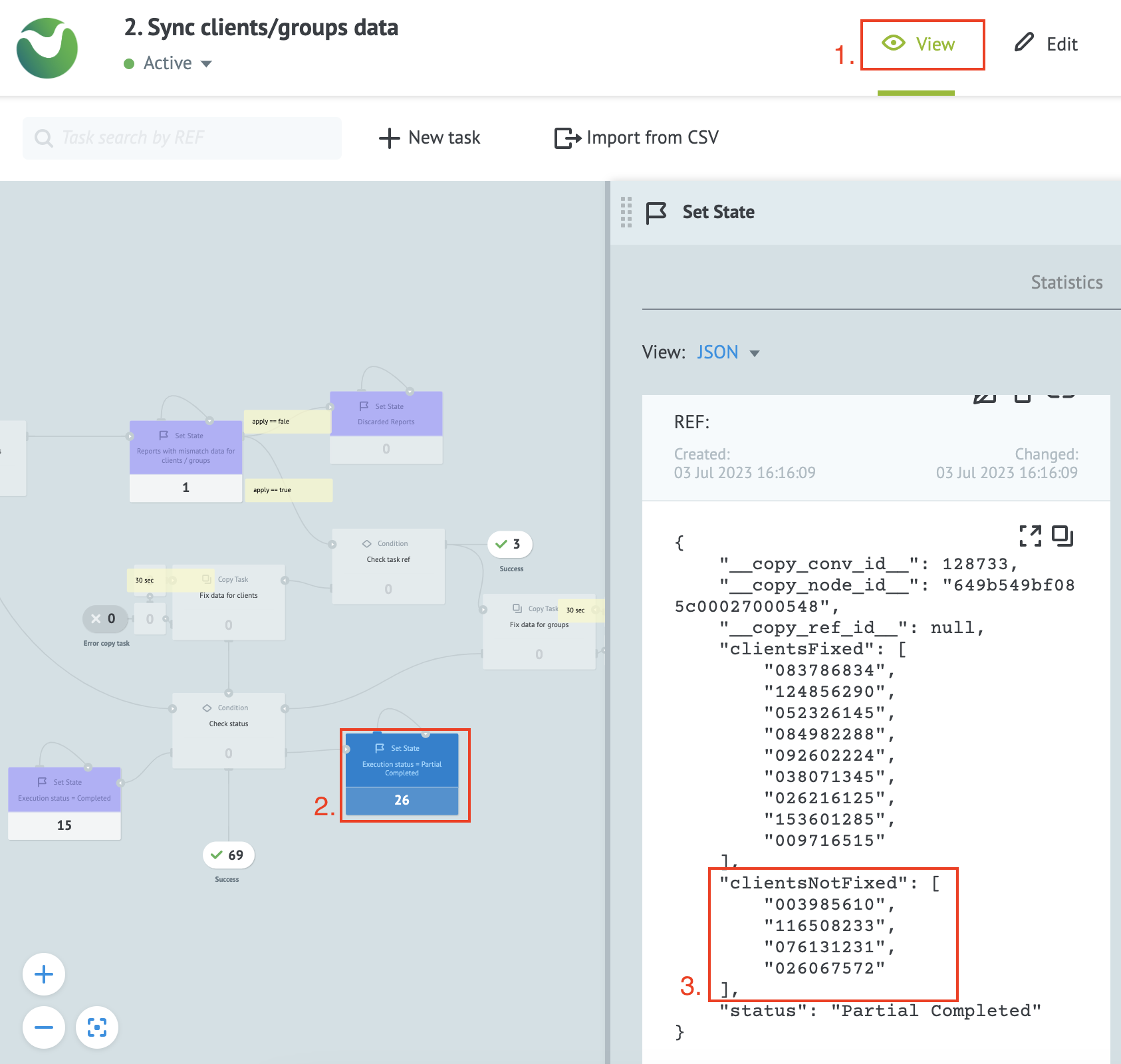Click the Success end node with 69
Image resolution: width=1121 pixels, height=1064 pixels.
(228, 855)
